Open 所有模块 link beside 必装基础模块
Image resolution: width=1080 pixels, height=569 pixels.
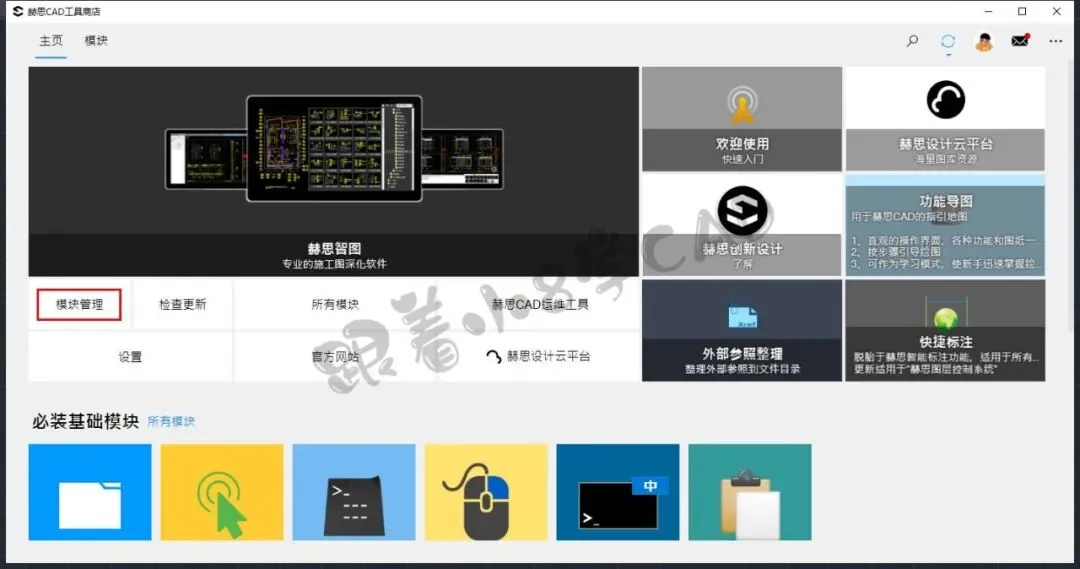[x=172, y=422]
